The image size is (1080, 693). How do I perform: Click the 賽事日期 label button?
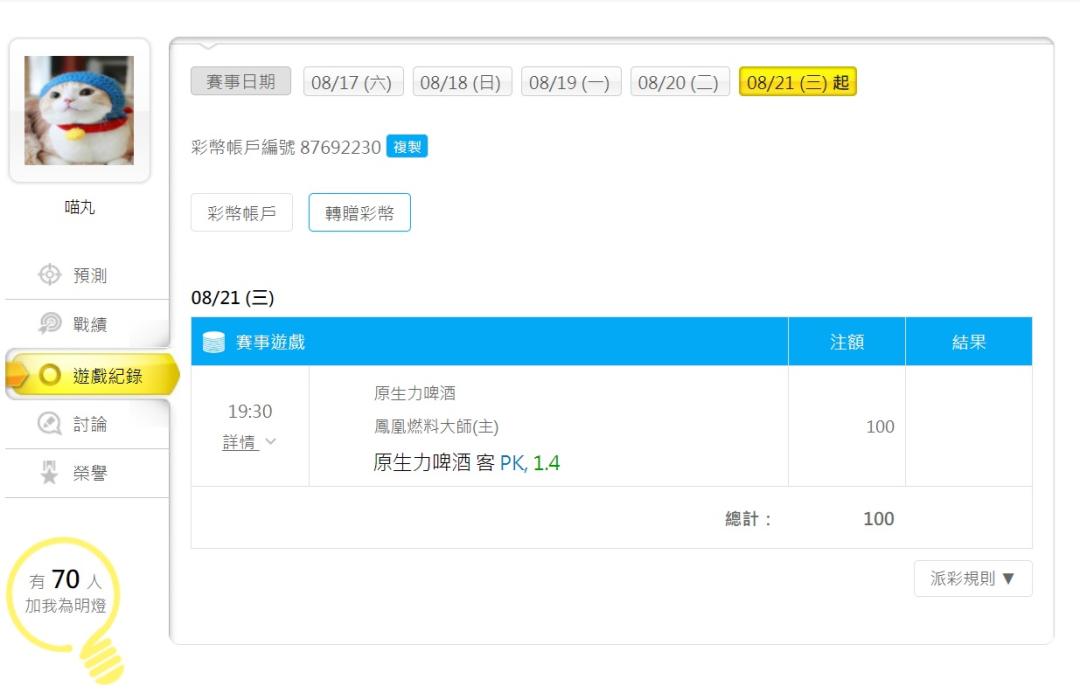click(240, 81)
